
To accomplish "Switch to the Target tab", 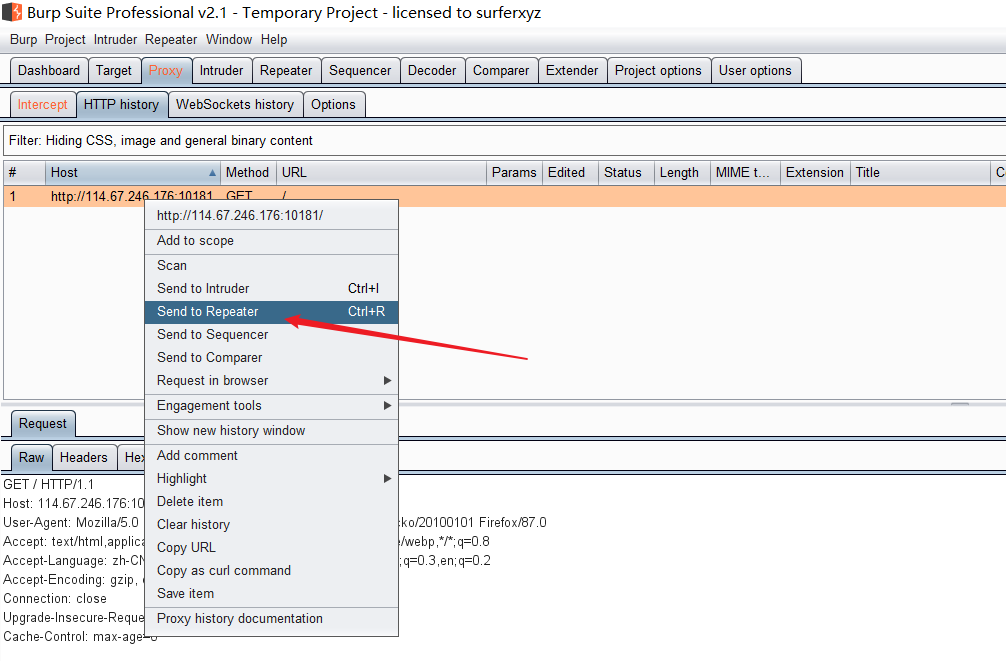I will (114, 71).
